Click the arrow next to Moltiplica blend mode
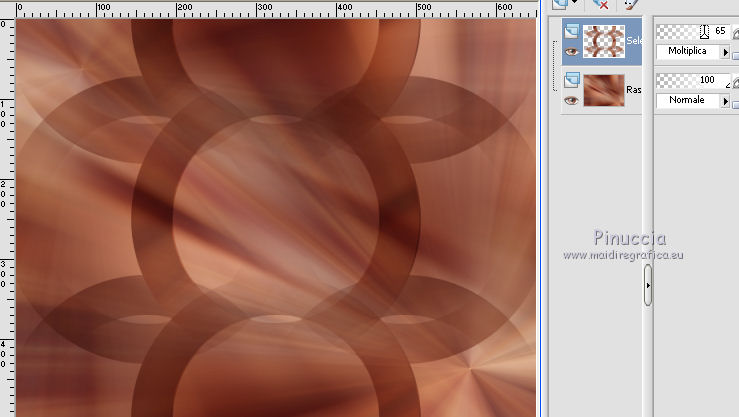739x417 pixels. click(x=725, y=52)
